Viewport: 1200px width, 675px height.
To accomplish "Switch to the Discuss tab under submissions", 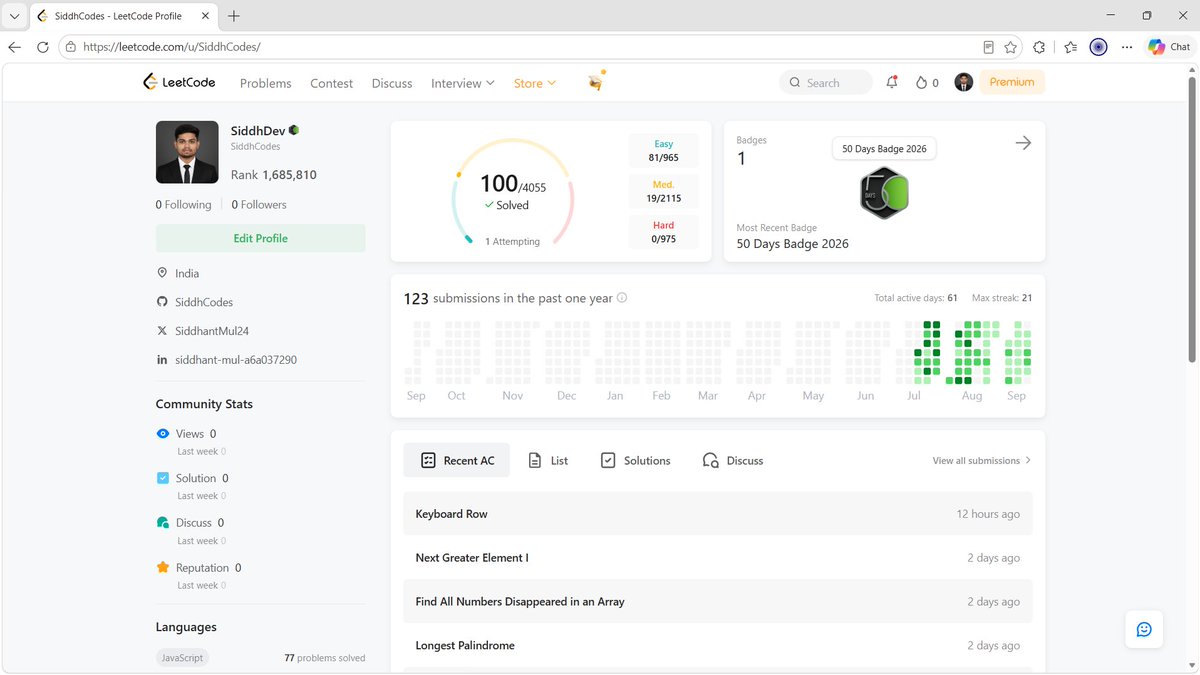I will click(733, 460).
